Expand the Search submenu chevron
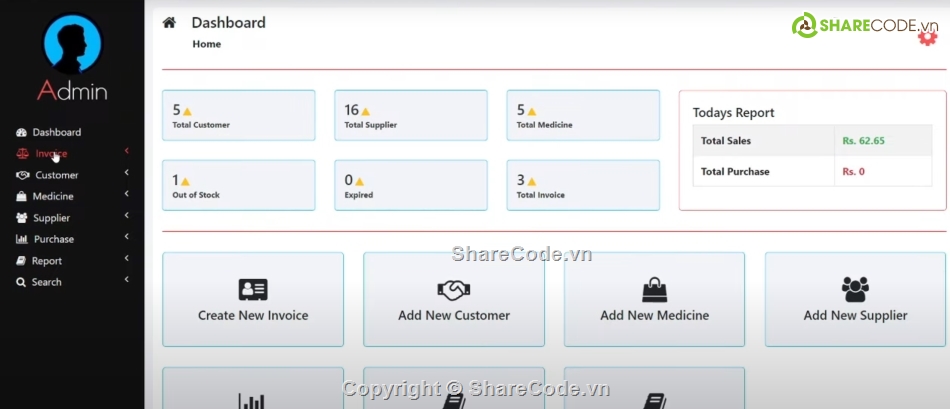This screenshot has height=409, width=950. pyautogui.click(x=127, y=279)
